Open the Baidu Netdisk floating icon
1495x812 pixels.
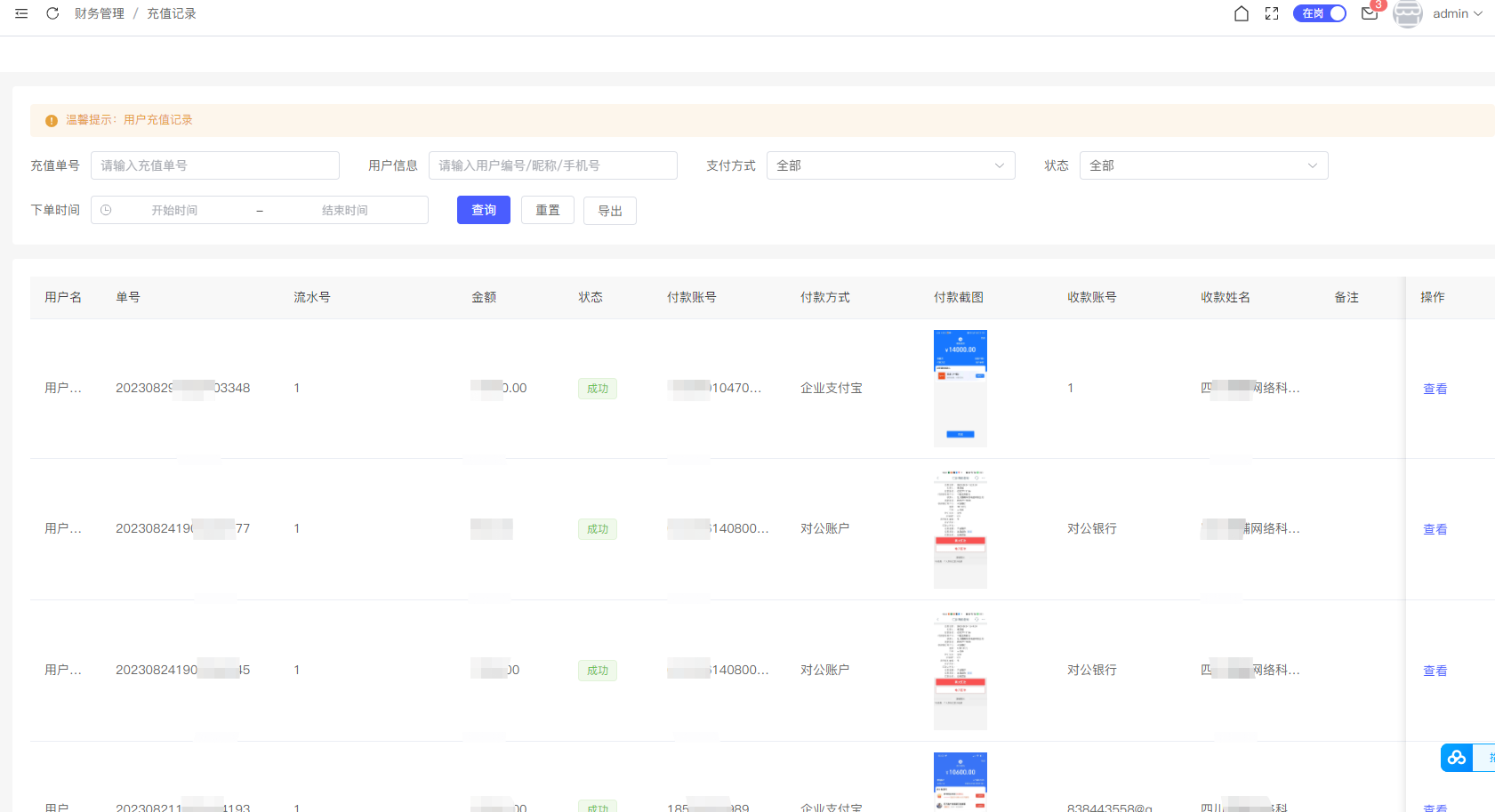click(1457, 757)
